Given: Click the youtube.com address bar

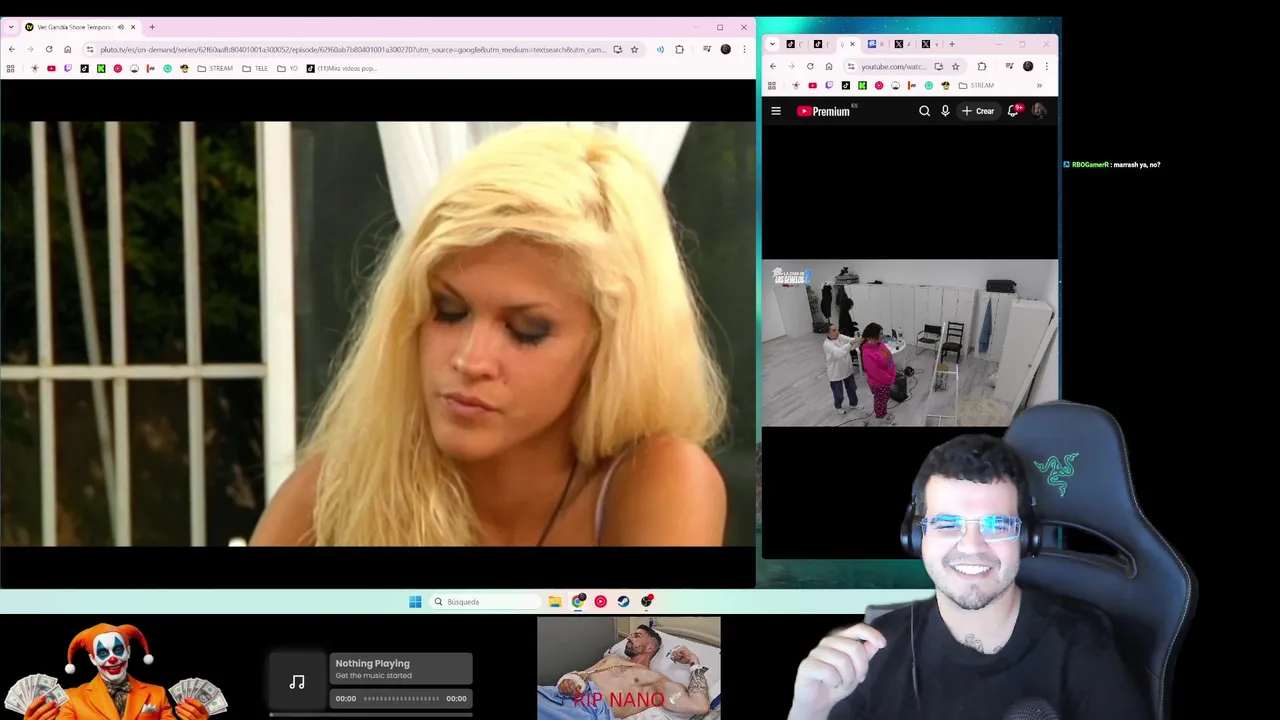Looking at the screenshot, I should (893, 66).
